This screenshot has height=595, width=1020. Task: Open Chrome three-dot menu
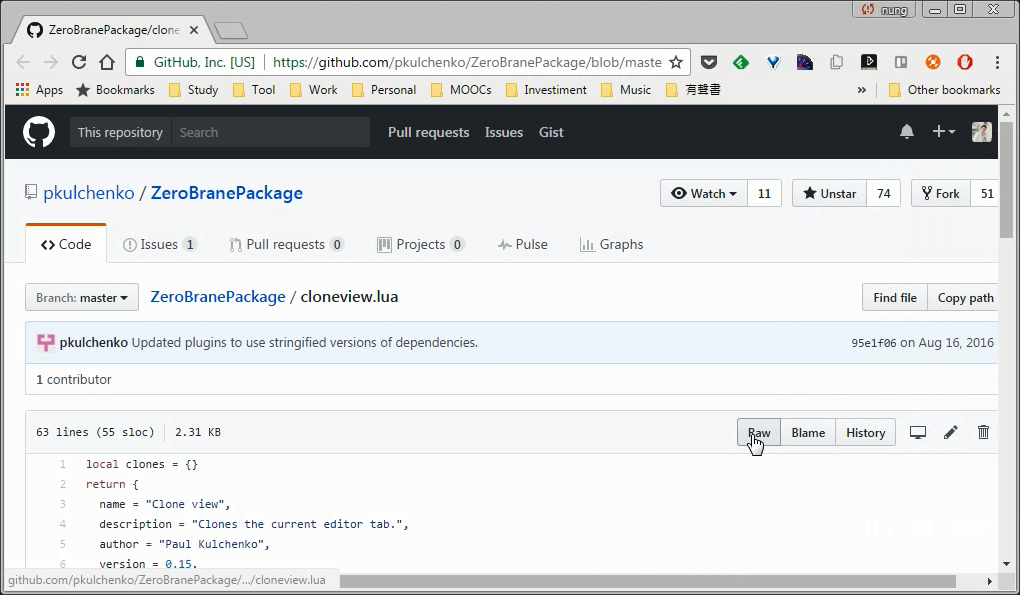[997, 62]
